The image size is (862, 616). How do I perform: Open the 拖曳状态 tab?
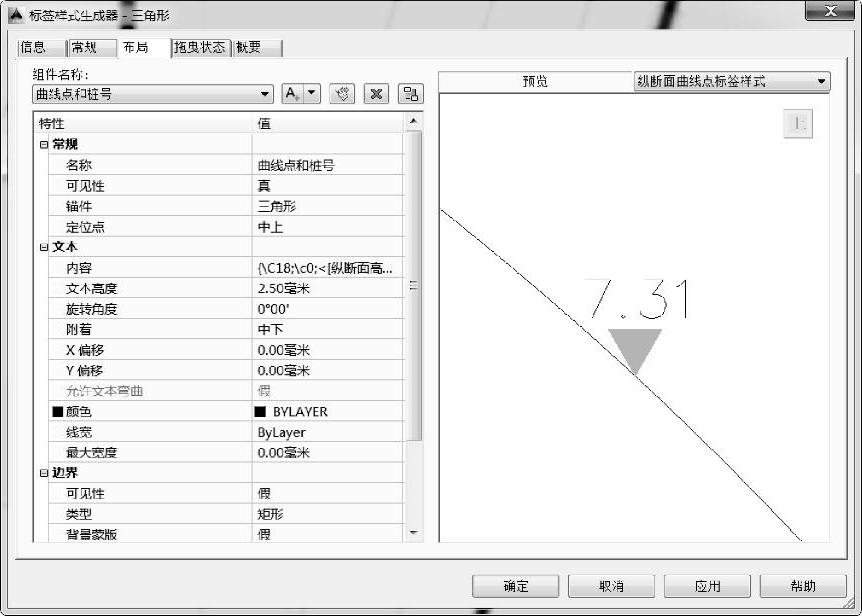point(200,48)
